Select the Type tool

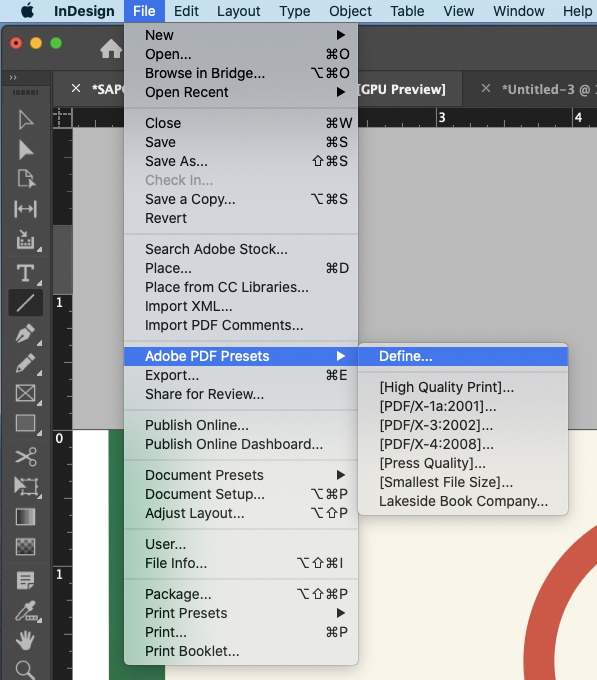pos(26,273)
